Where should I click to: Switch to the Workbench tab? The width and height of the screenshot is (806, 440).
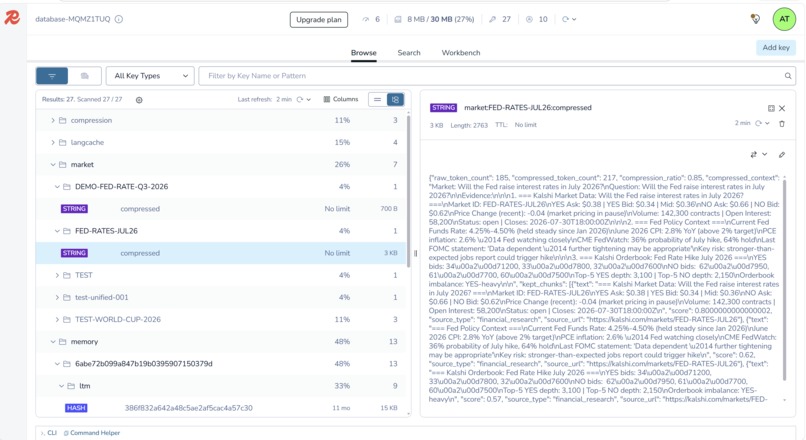461,53
